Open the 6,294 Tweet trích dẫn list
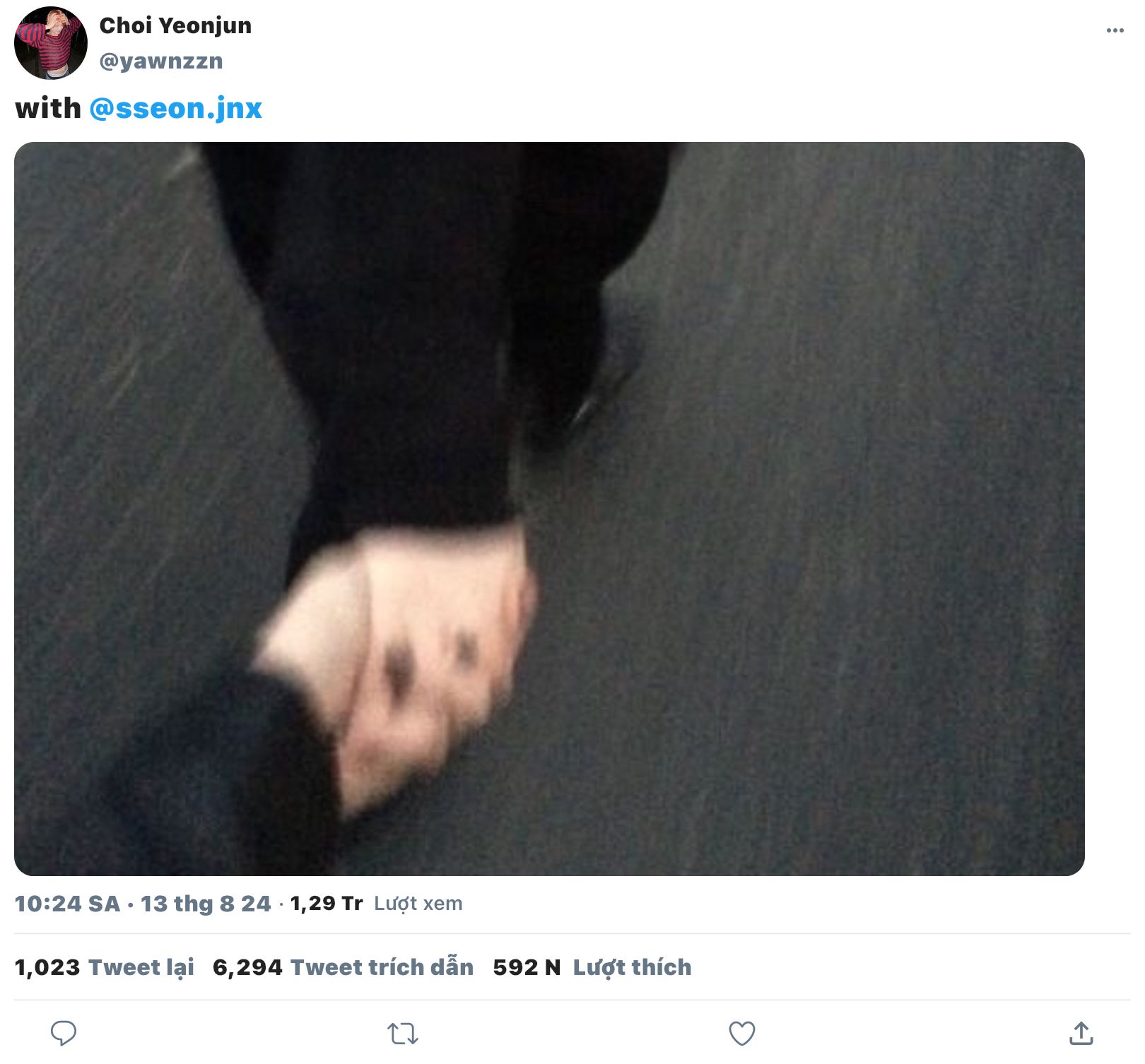Image resolution: width=1145 pixels, height=1064 pixels. click(343, 967)
